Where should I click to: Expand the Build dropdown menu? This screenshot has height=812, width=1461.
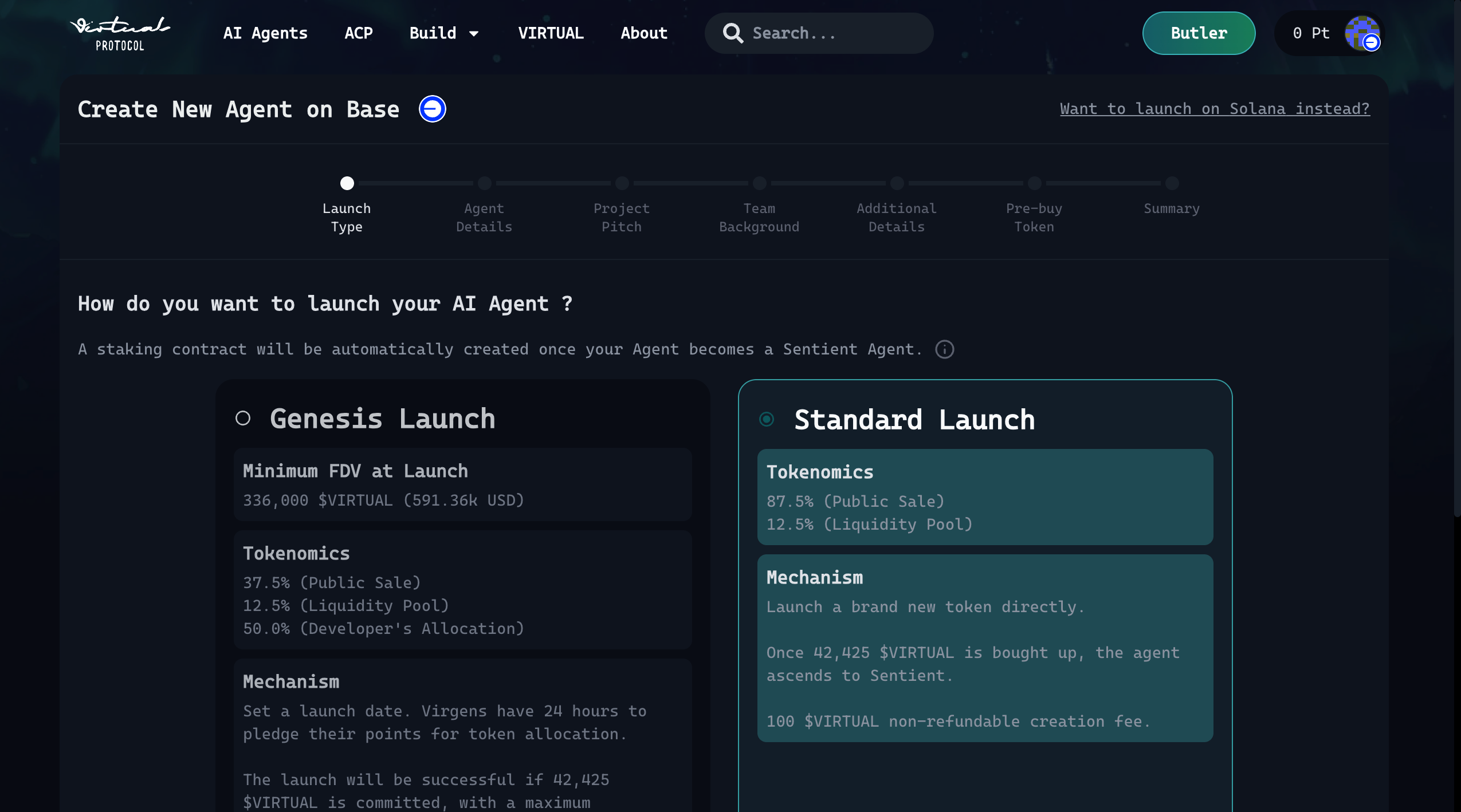tap(444, 33)
